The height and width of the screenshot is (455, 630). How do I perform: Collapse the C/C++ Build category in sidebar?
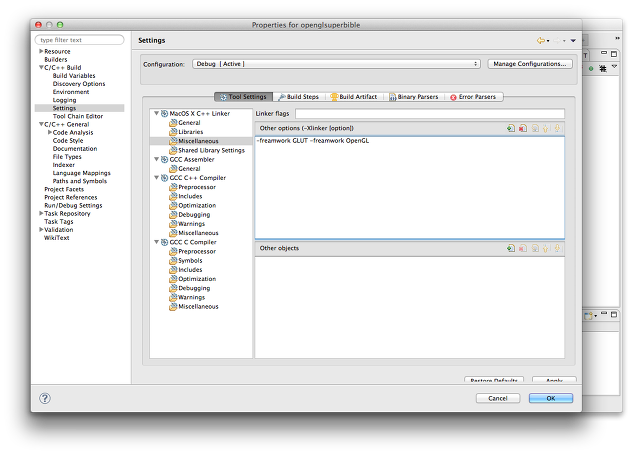coord(41,68)
